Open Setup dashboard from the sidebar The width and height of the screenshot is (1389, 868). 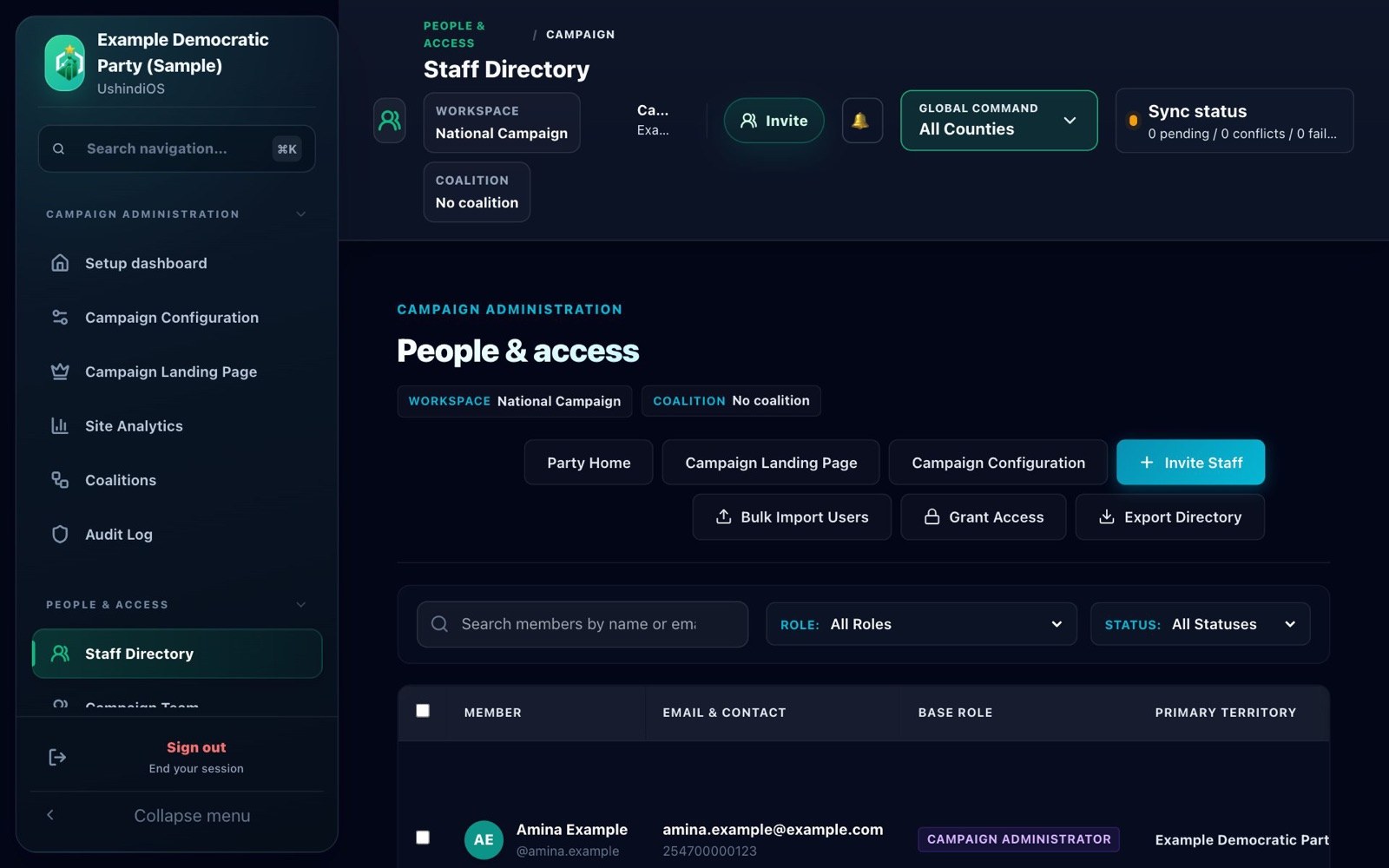click(177, 263)
